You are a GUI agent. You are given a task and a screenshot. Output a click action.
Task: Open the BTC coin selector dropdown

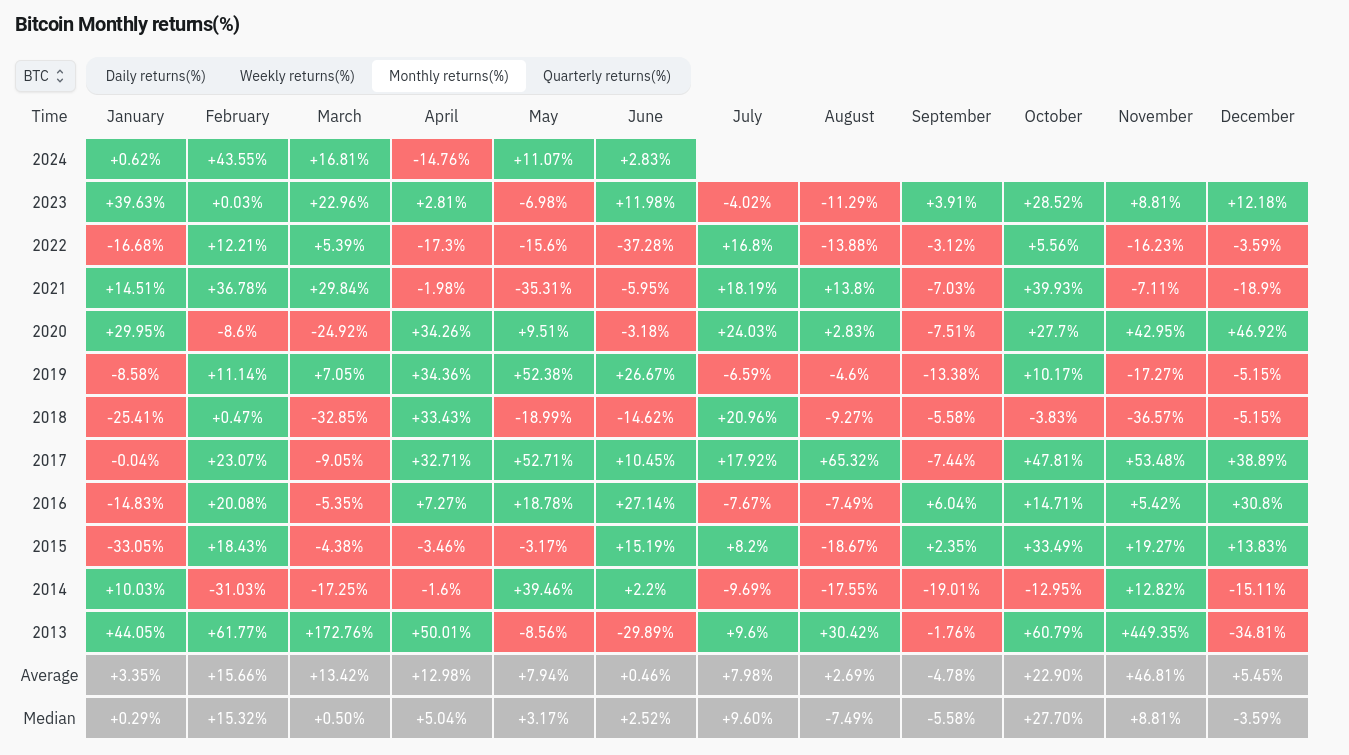pos(45,76)
